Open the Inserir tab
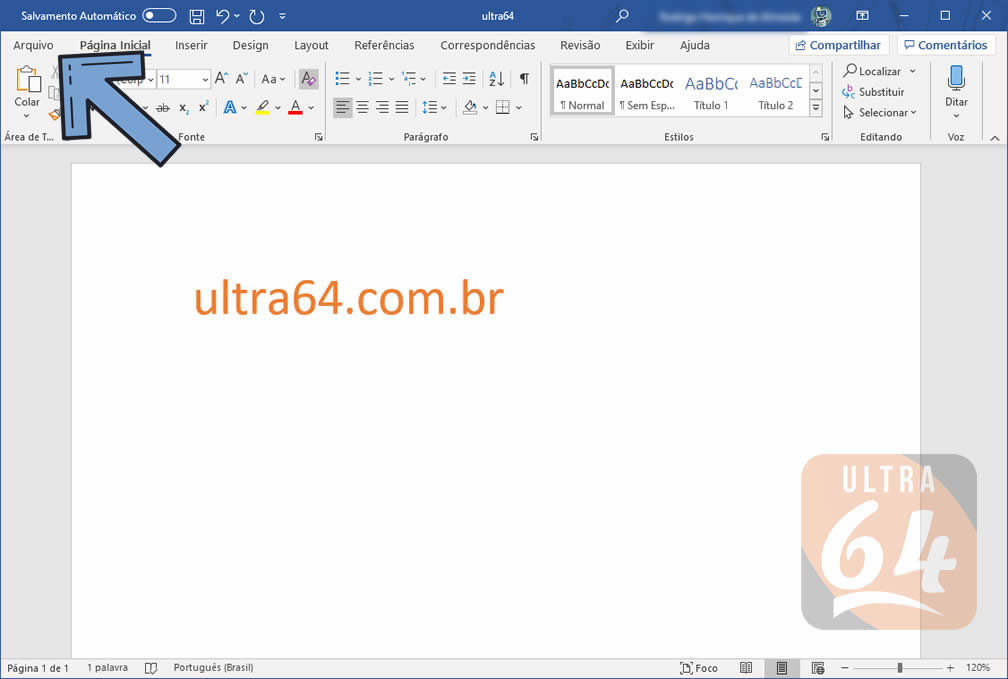The width and height of the screenshot is (1008, 679). pos(191,45)
